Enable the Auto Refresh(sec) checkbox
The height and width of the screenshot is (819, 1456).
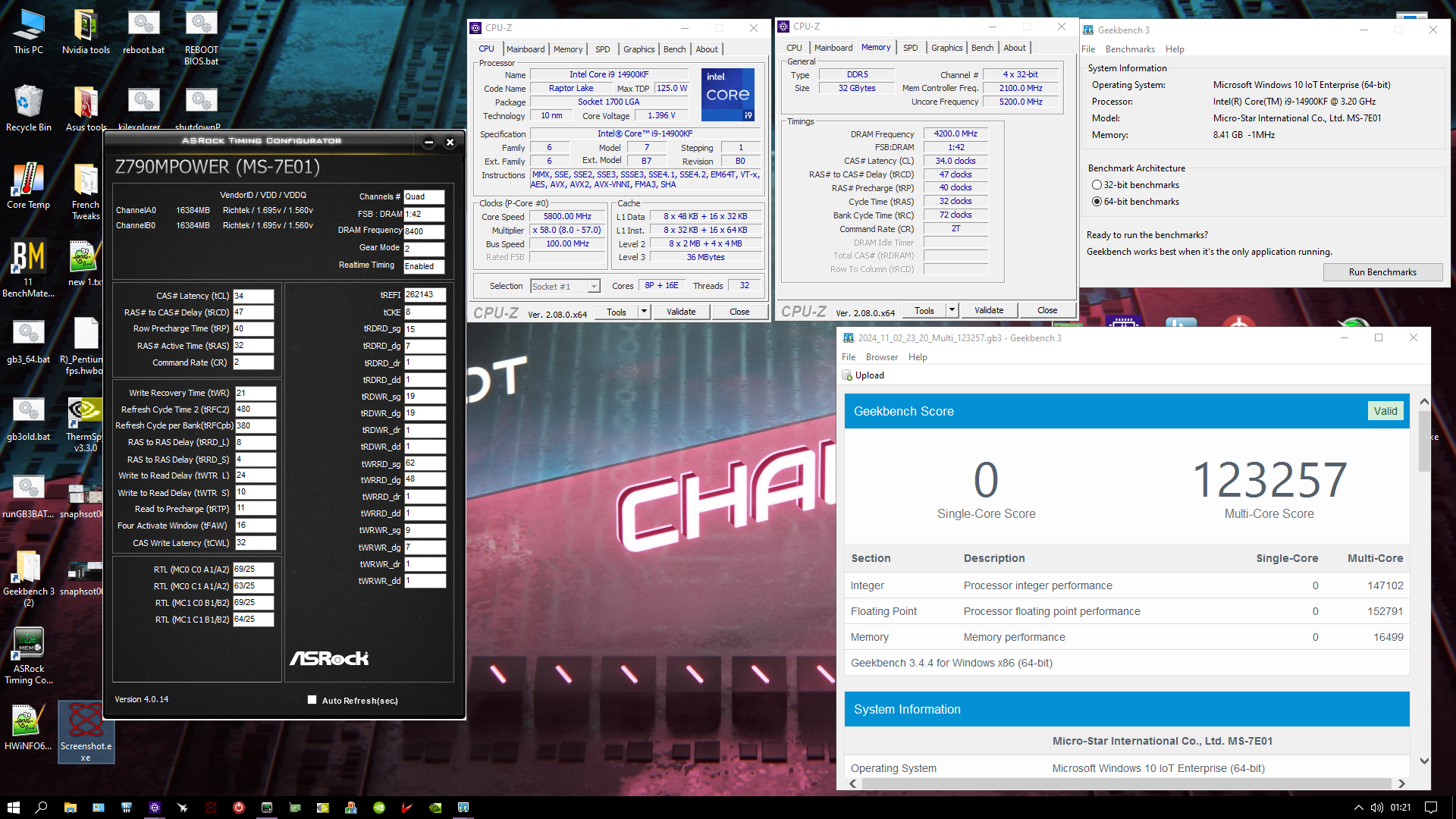[x=312, y=700]
